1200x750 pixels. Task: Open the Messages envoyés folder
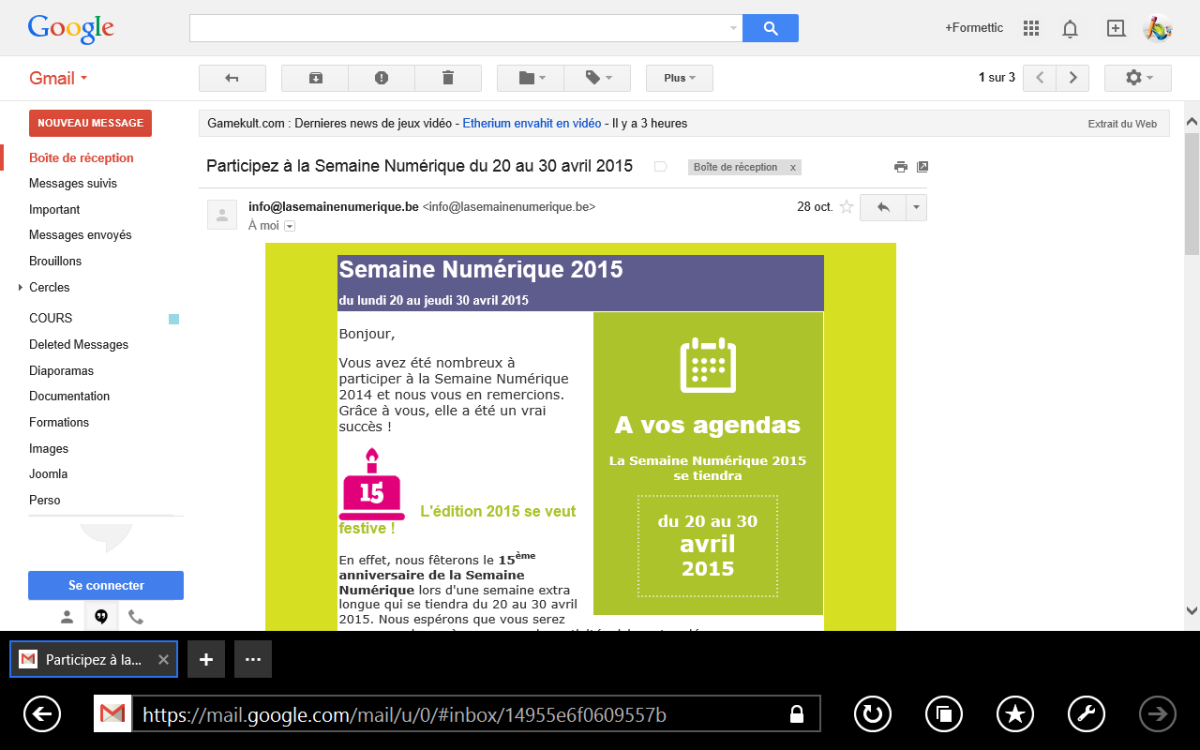pyautogui.click(x=80, y=235)
